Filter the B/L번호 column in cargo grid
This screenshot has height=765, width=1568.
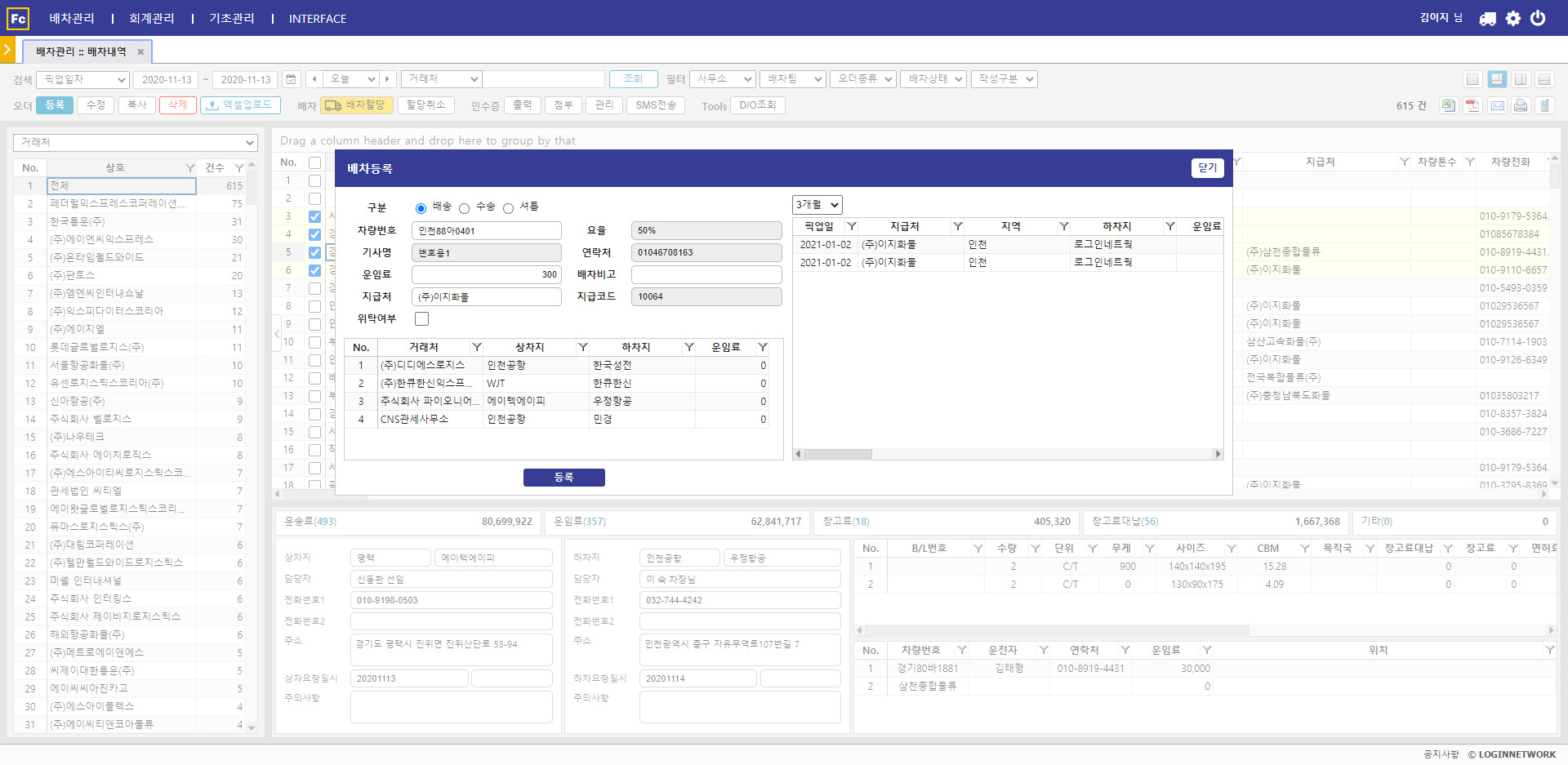978,549
